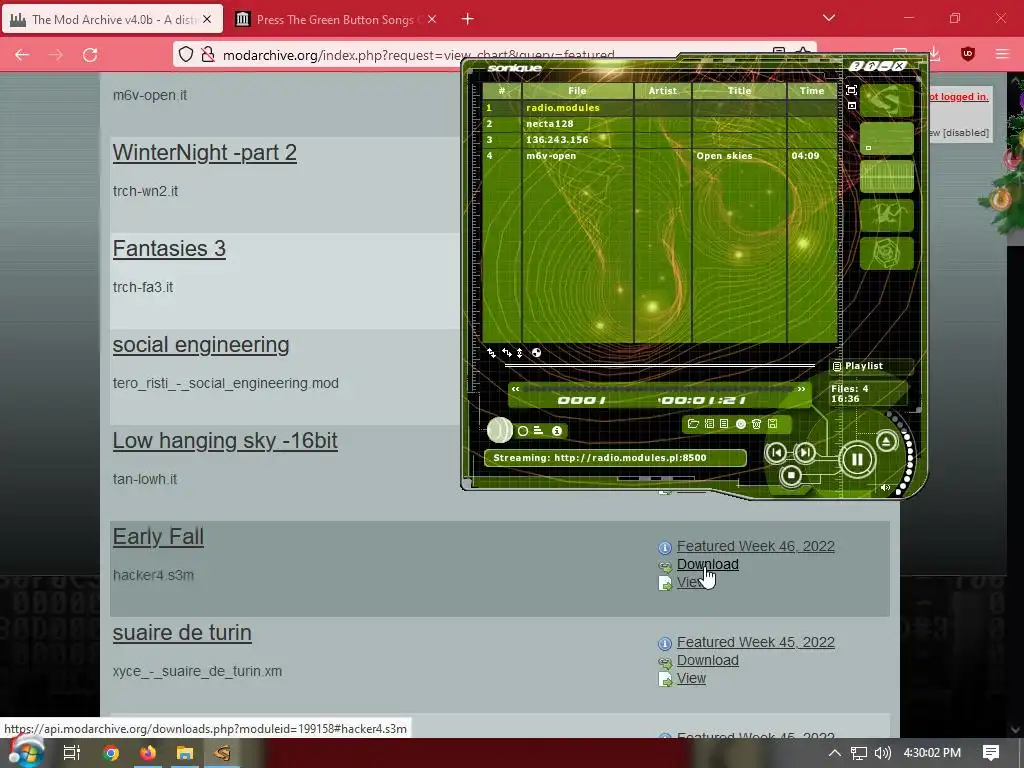Open the rose thumbnail in Sonique sidebar
Viewport: 1024px width, 768px height.
tap(886, 253)
